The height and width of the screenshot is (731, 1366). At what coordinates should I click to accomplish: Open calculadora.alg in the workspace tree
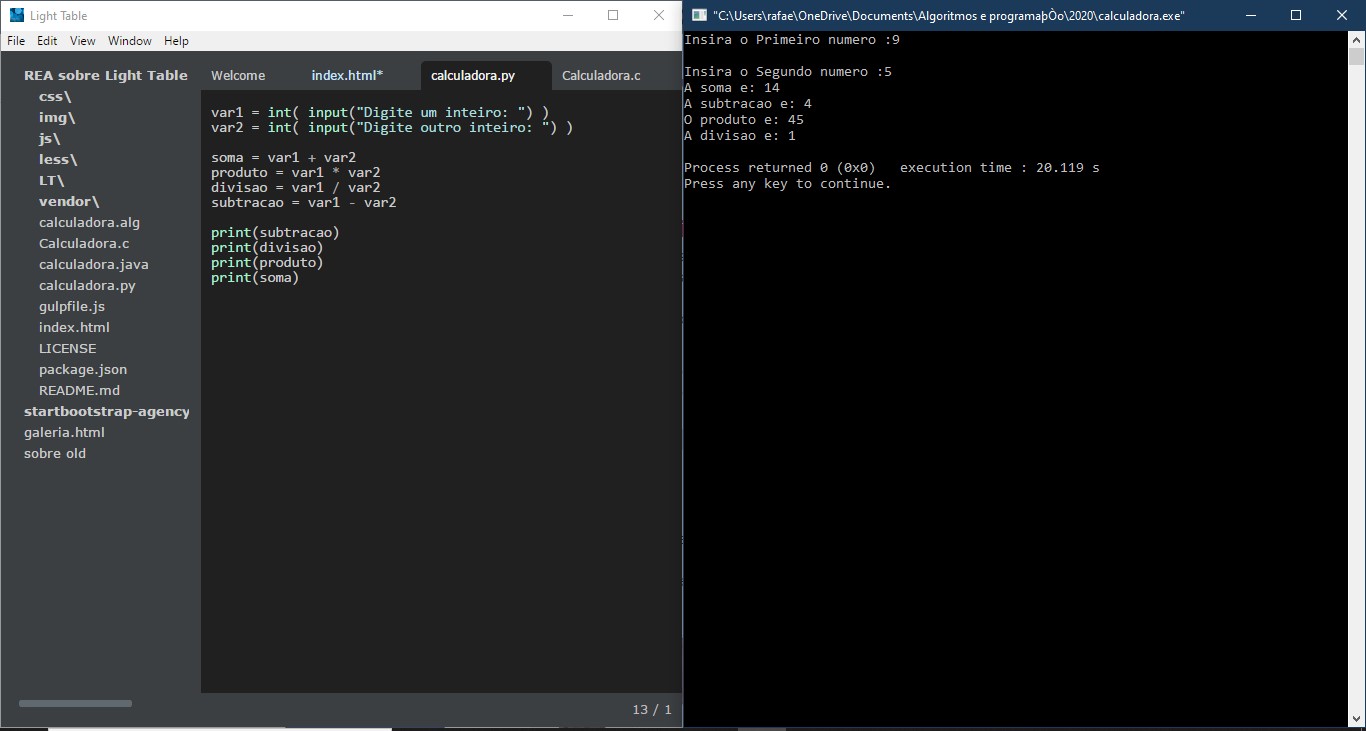tap(89, 222)
